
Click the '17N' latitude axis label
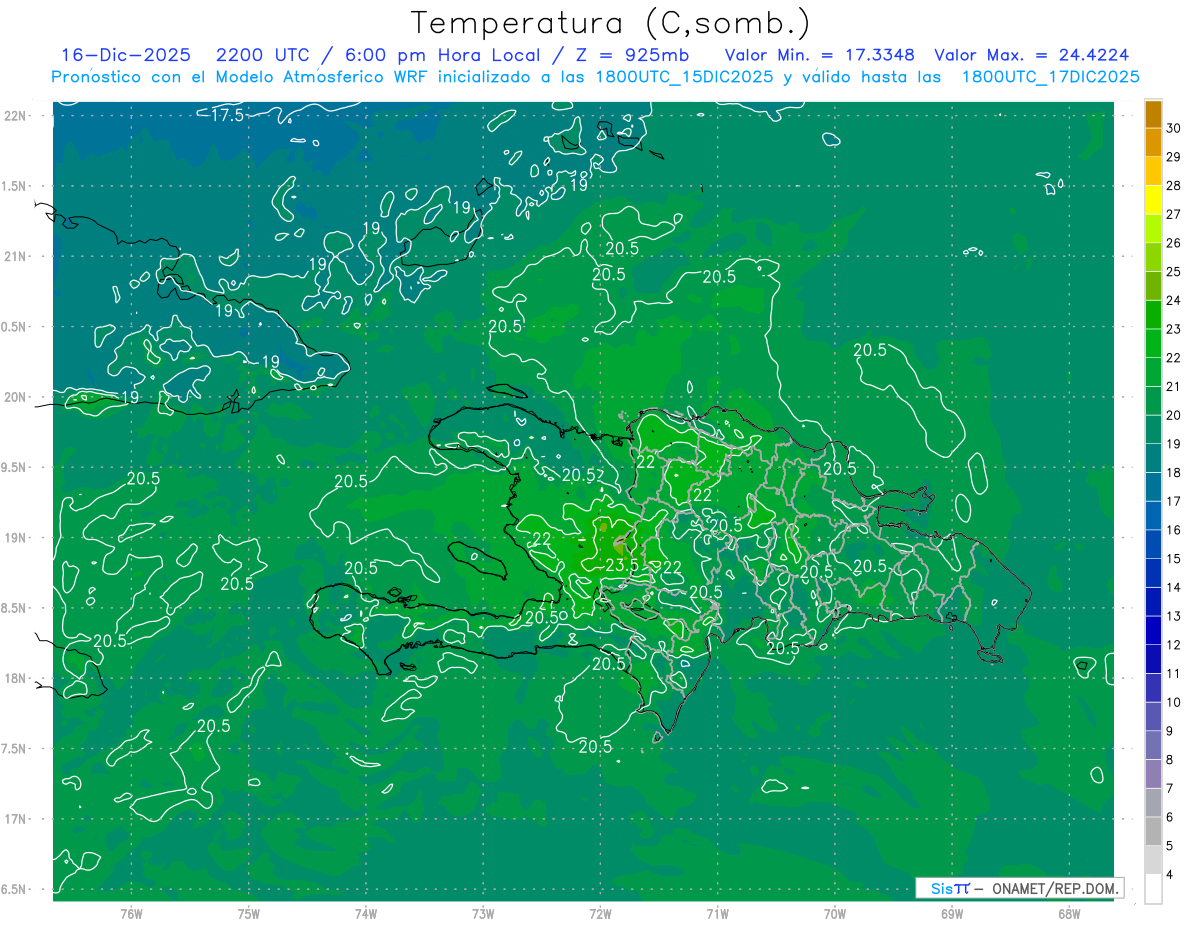(16, 819)
